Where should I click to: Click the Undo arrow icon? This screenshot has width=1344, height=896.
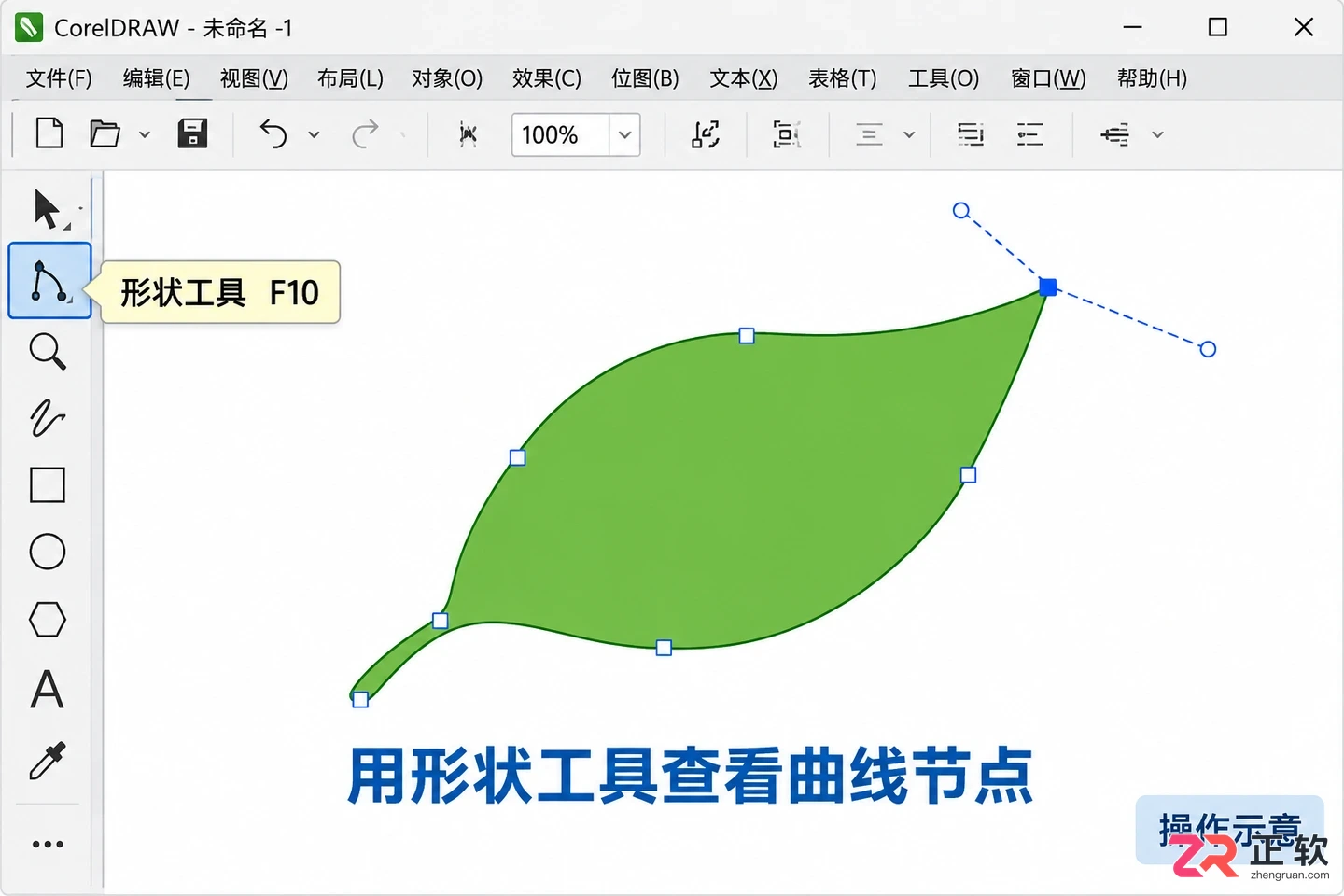[273, 134]
